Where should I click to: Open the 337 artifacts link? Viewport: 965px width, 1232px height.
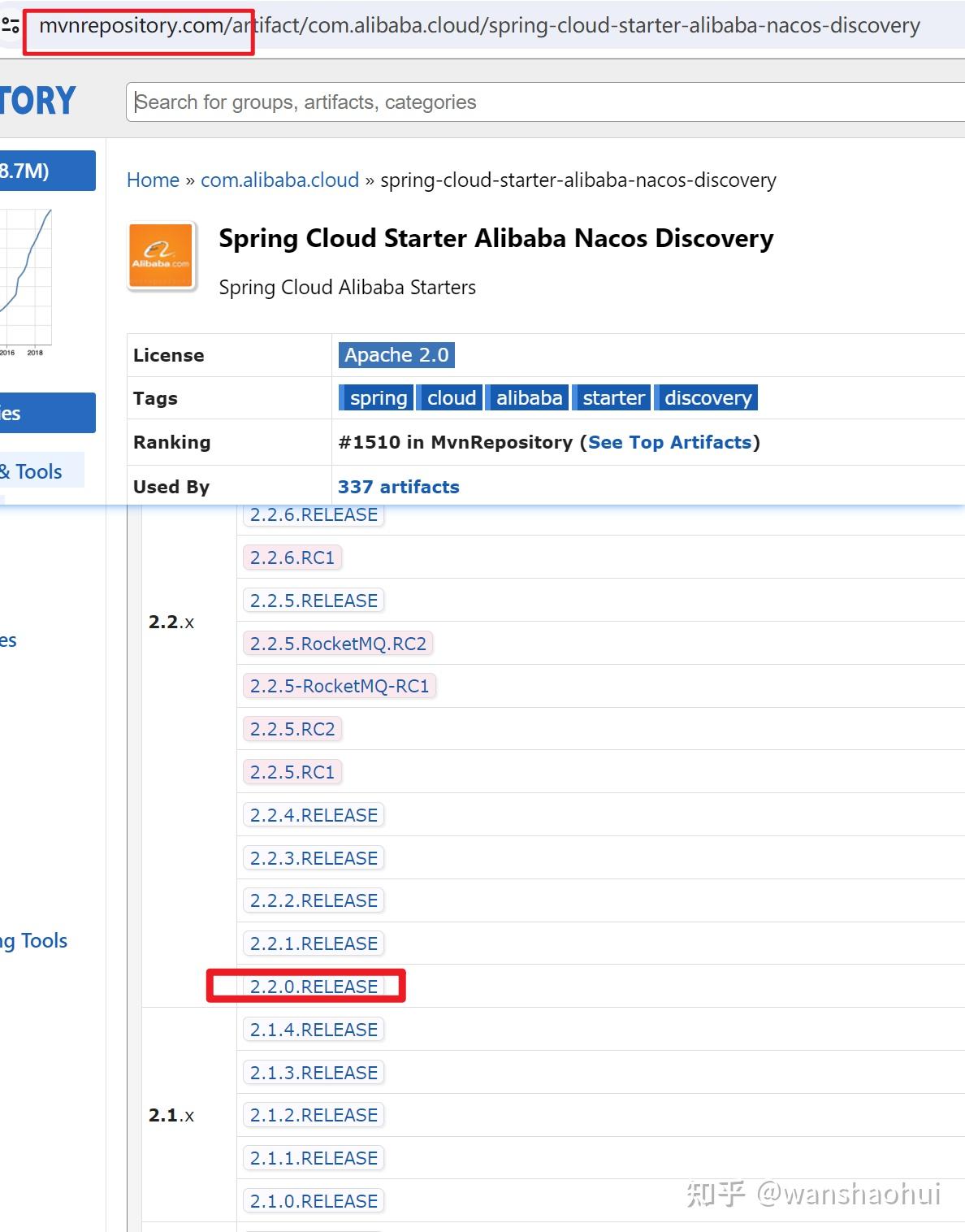398,488
